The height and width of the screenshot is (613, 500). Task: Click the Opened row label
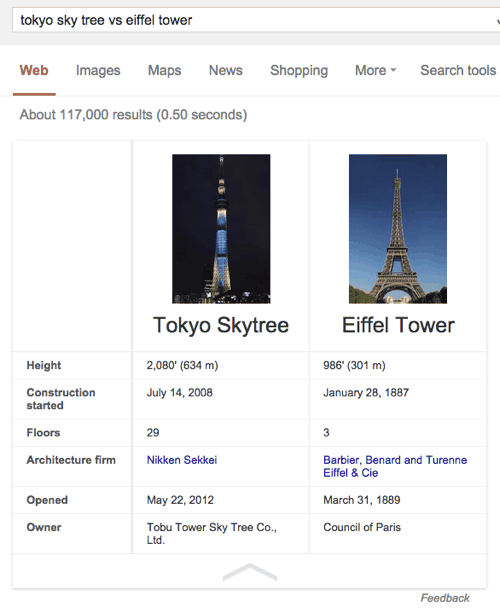[x=47, y=500]
